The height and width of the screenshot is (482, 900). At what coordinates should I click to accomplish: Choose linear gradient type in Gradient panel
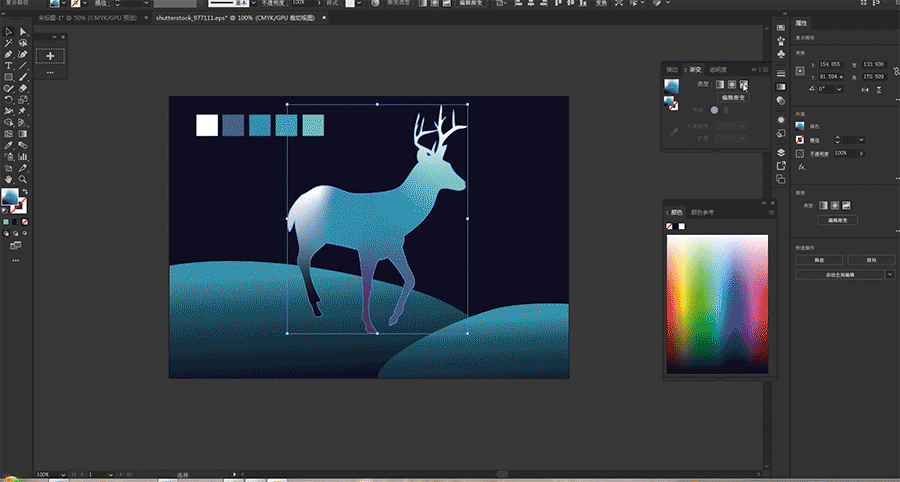coord(719,85)
